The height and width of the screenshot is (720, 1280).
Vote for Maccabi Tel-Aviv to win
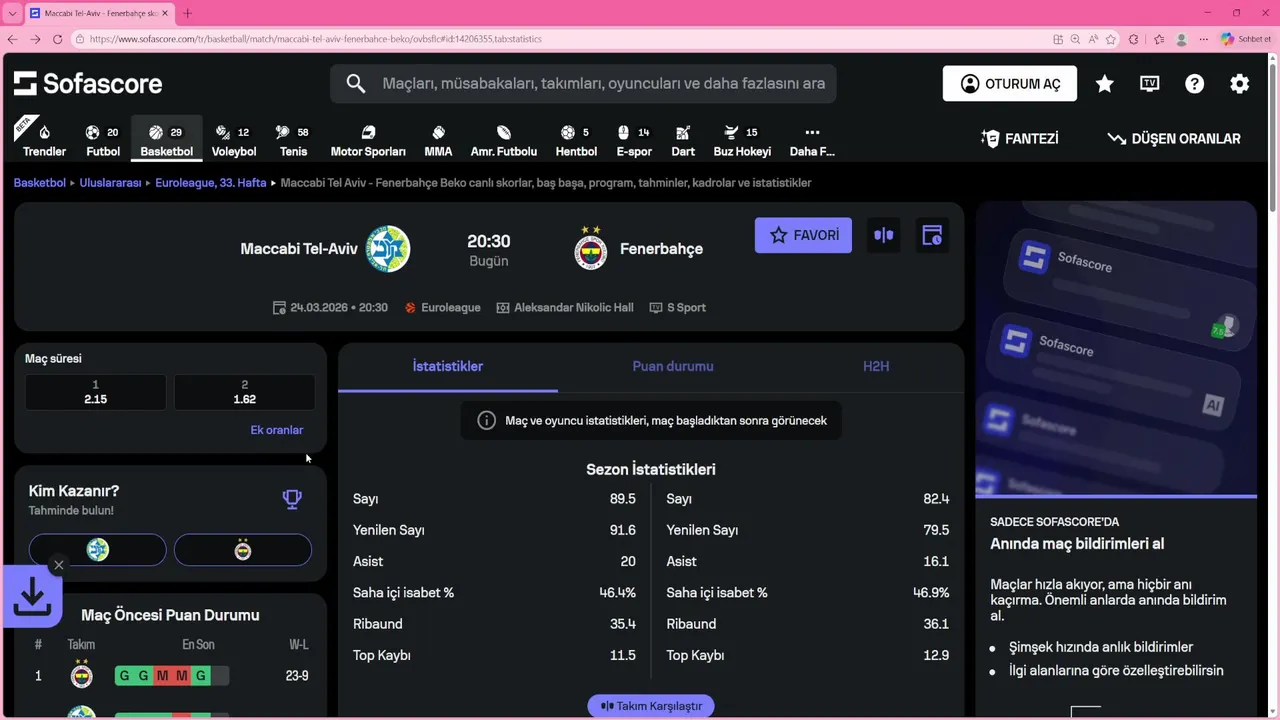click(x=97, y=550)
